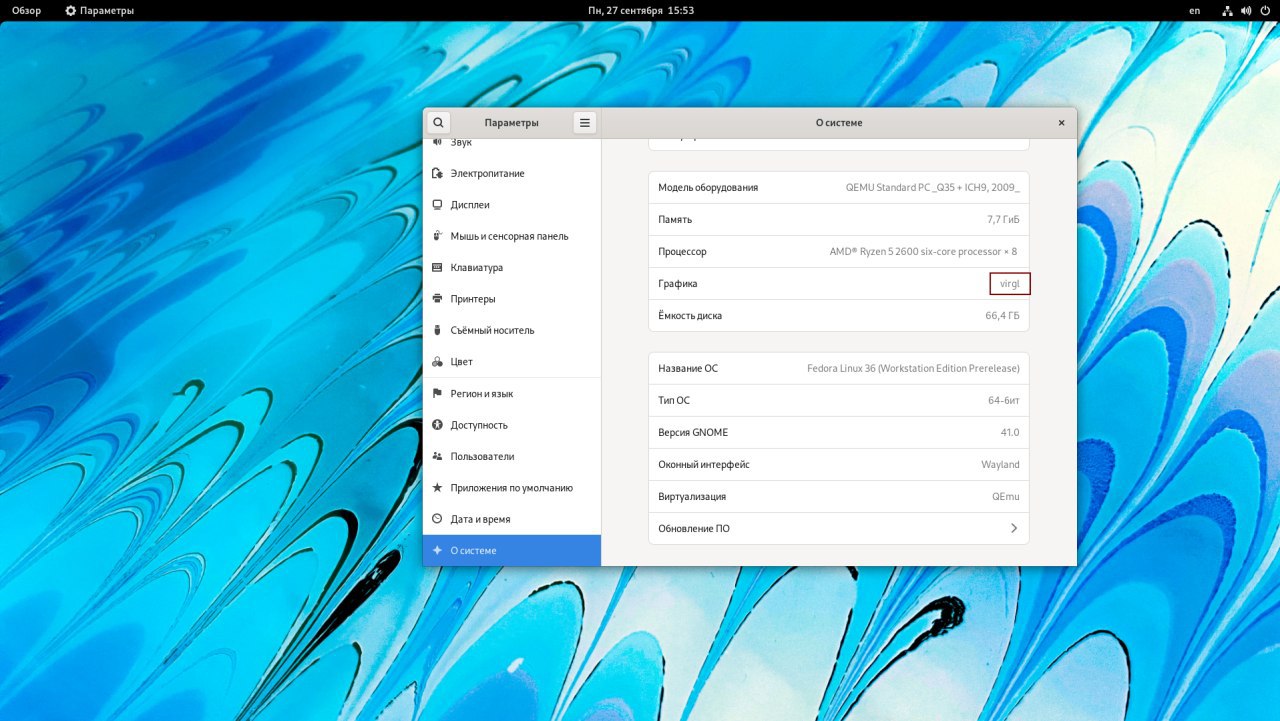Click the power icon next to Электропитание
The height and width of the screenshot is (721, 1280).
(x=437, y=173)
